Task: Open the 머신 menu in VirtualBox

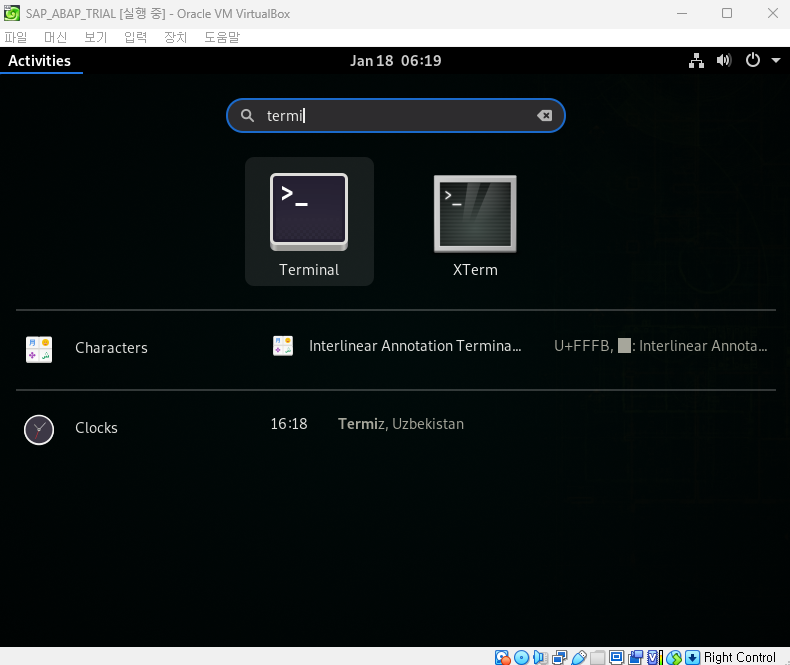Action: click(55, 37)
